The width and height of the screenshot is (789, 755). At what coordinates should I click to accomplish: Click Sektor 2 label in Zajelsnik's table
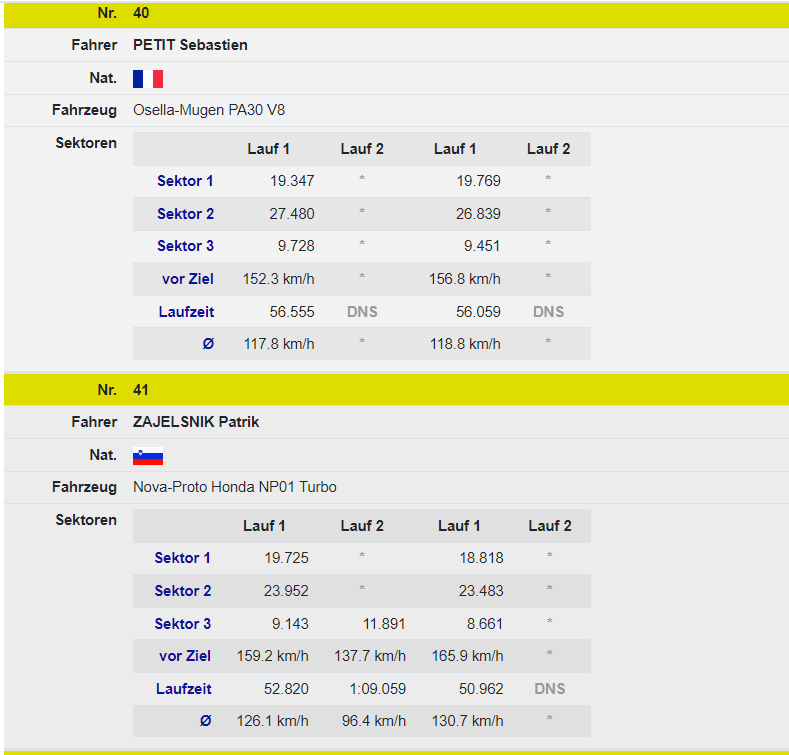pyautogui.click(x=183, y=591)
